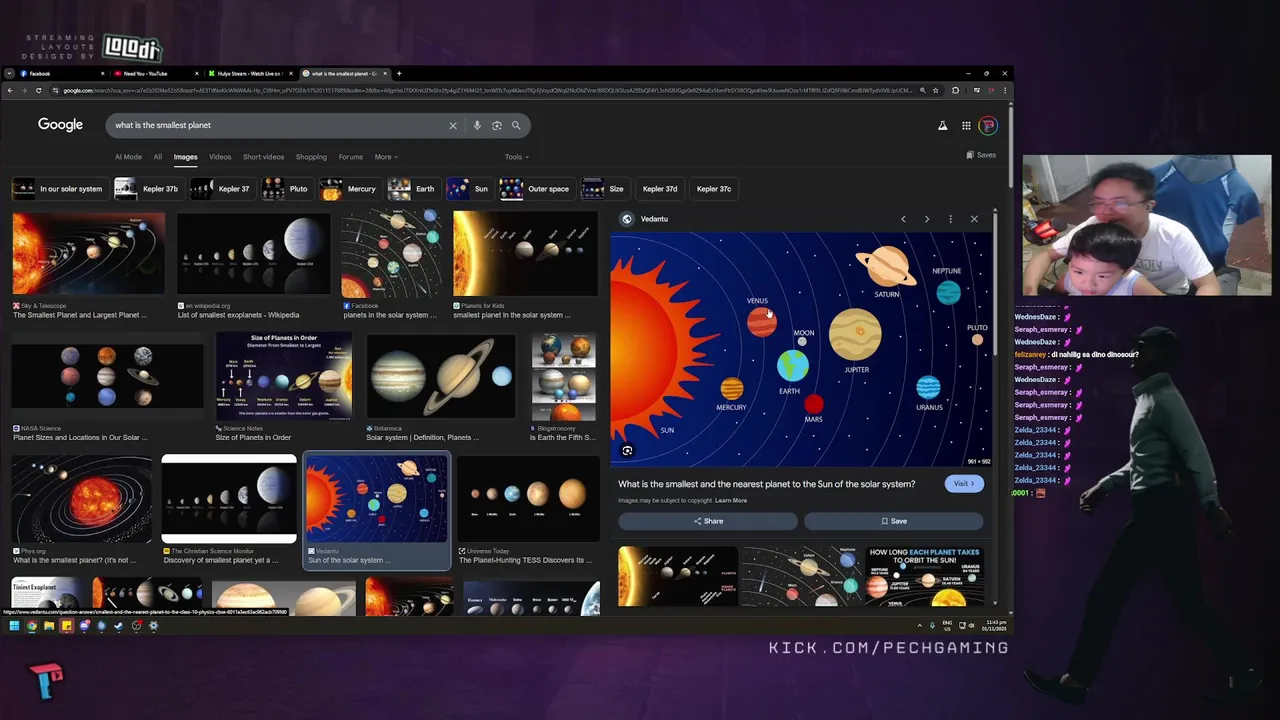The image size is (1280, 720).
Task: Select the Short videos tab
Action: (x=263, y=157)
